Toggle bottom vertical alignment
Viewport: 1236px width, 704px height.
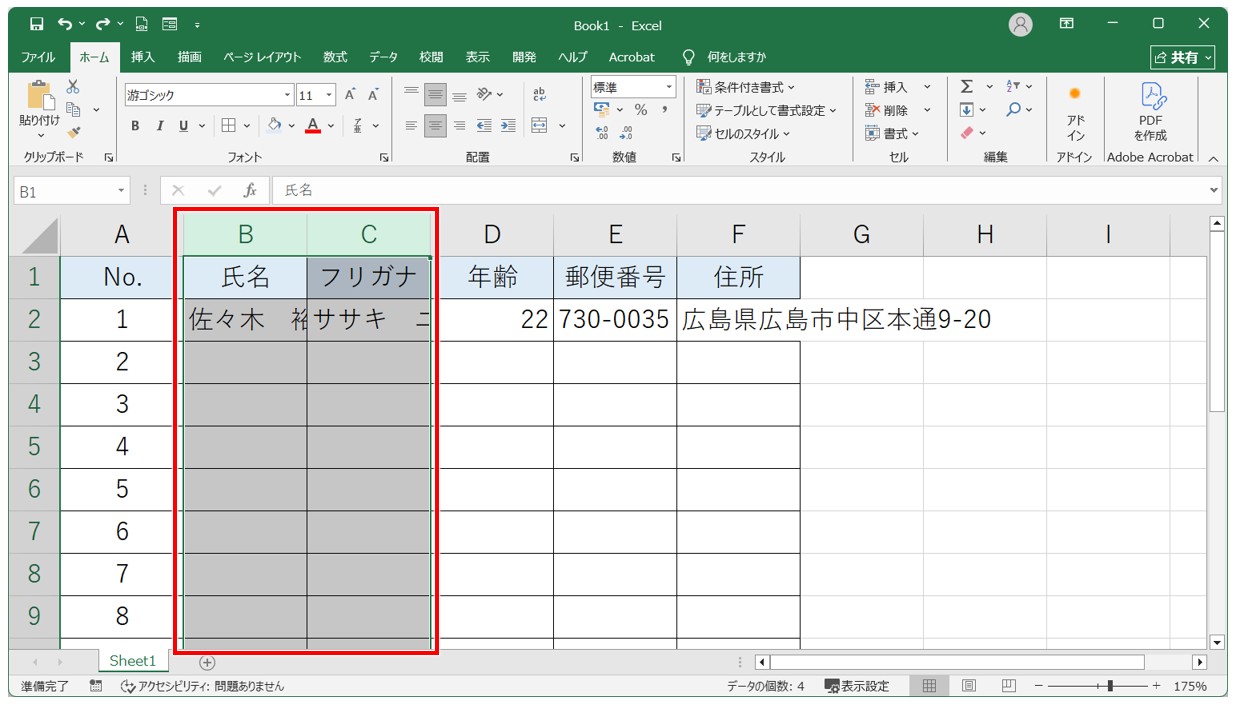click(460, 95)
